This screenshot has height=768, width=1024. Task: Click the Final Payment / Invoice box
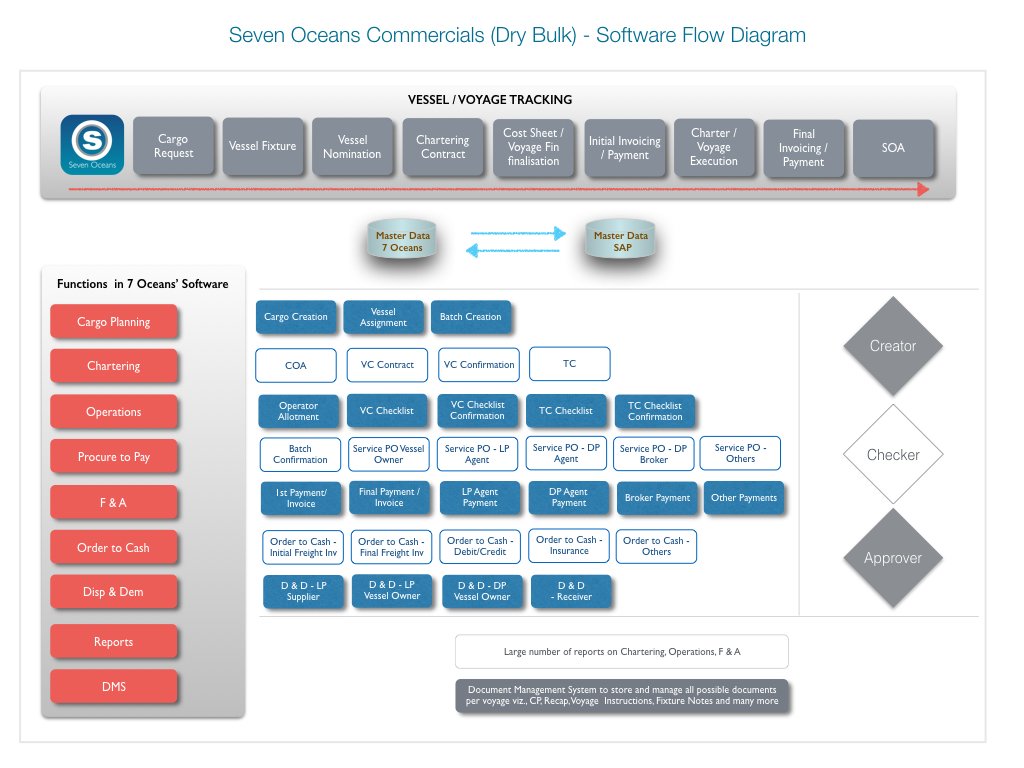(x=389, y=497)
